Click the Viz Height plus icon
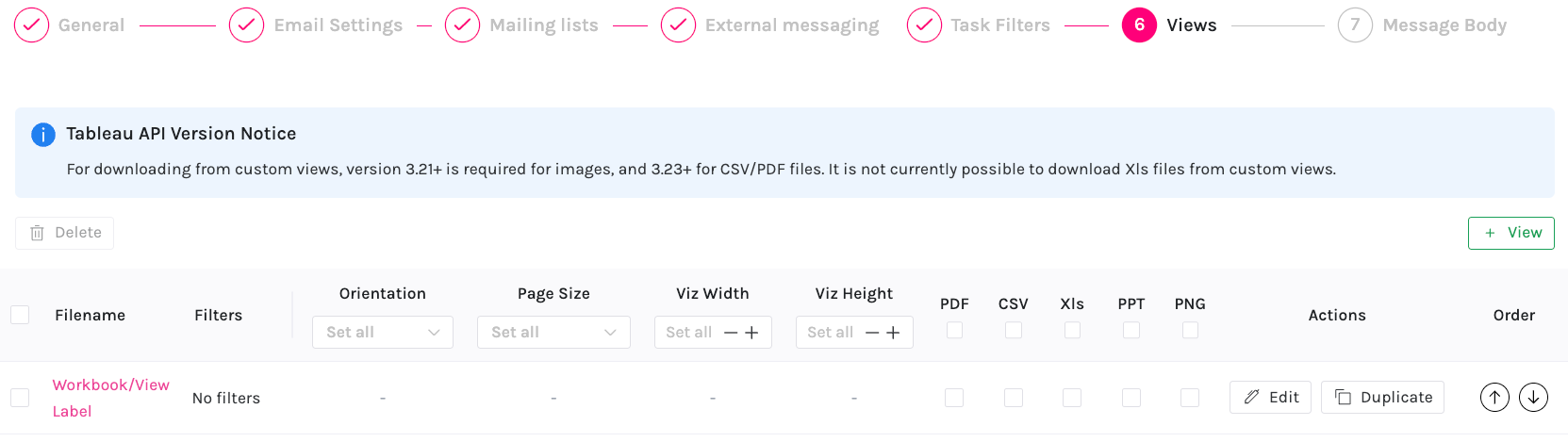The width and height of the screenshot is (1568, 442). click(893, 333)
